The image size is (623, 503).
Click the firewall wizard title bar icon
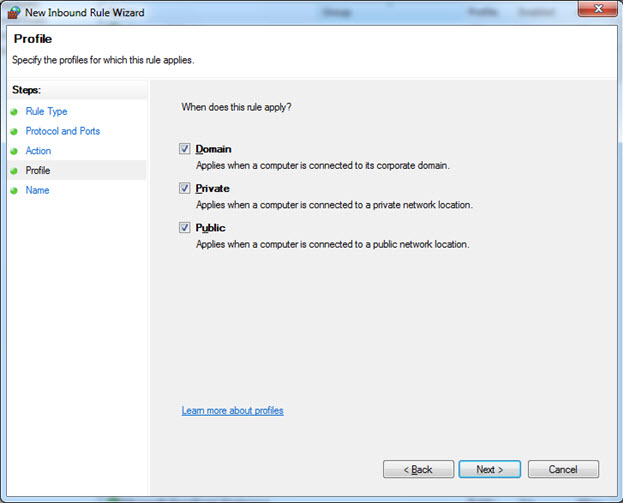click(x=14, y=12)
